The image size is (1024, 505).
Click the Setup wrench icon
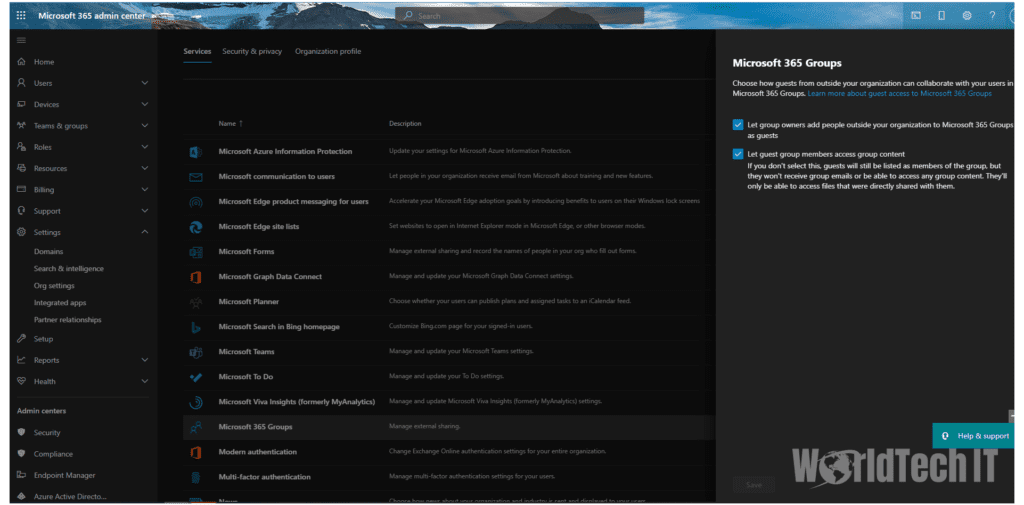pyautogui.click(x=22, y=338)
